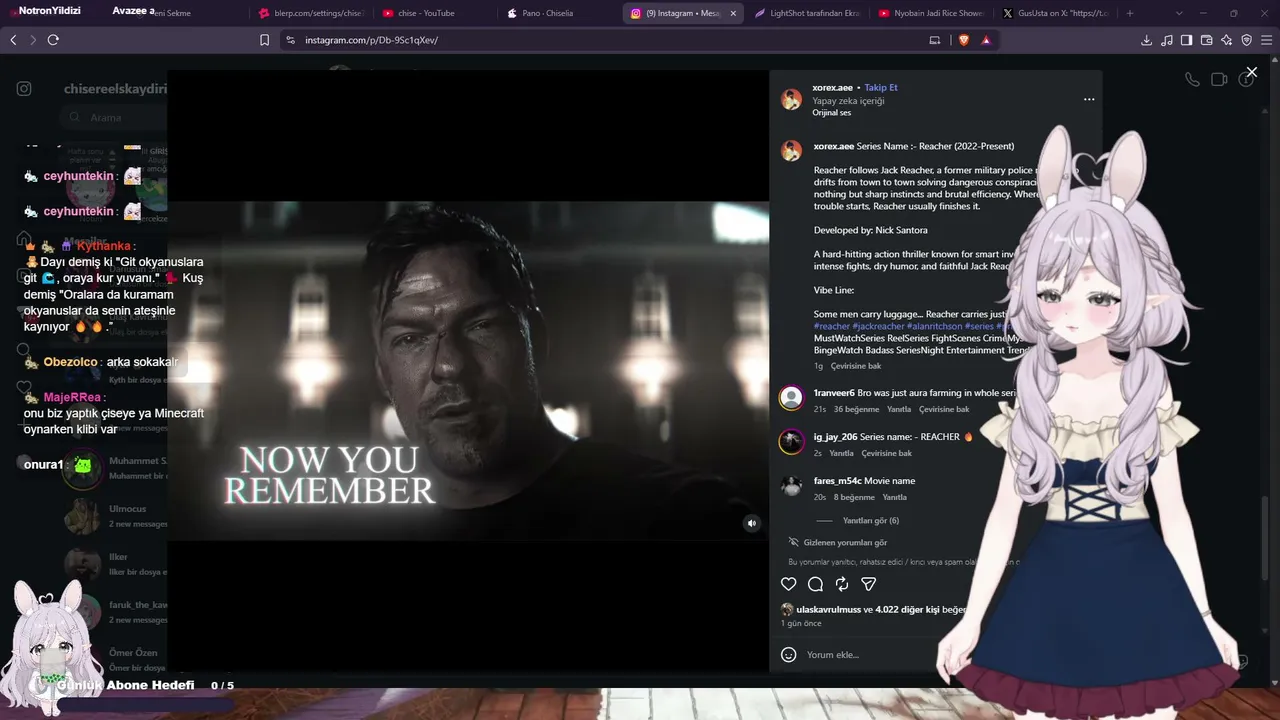Open ig_jay_206 profile avatar
Screen dimensions: 1280x720
pyautogui.click(x=791, y=441)
